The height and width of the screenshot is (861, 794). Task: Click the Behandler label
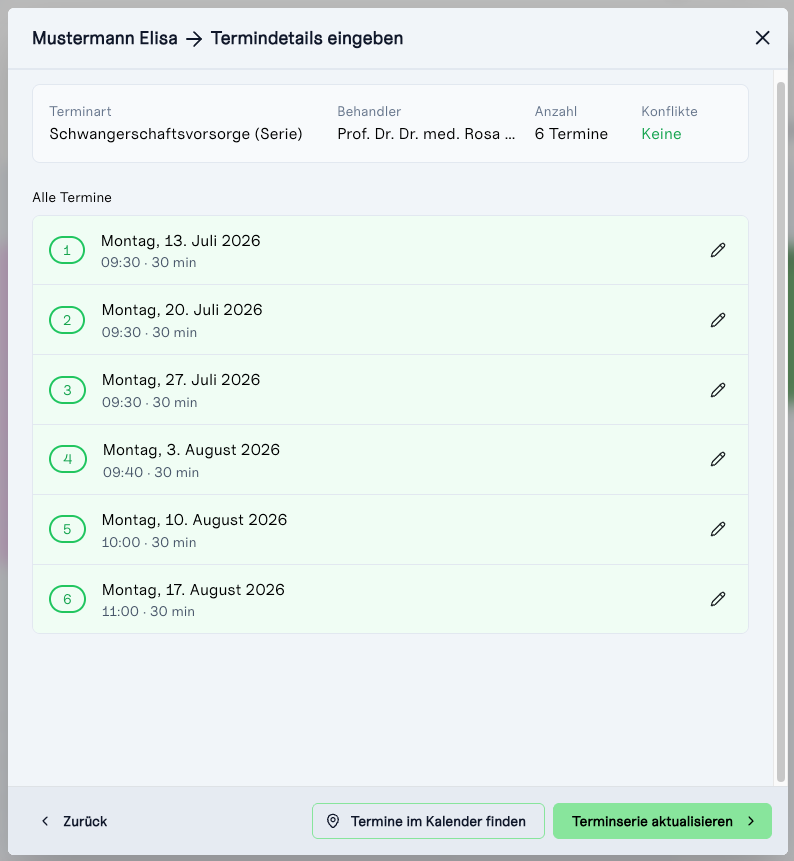pos(369,111)
